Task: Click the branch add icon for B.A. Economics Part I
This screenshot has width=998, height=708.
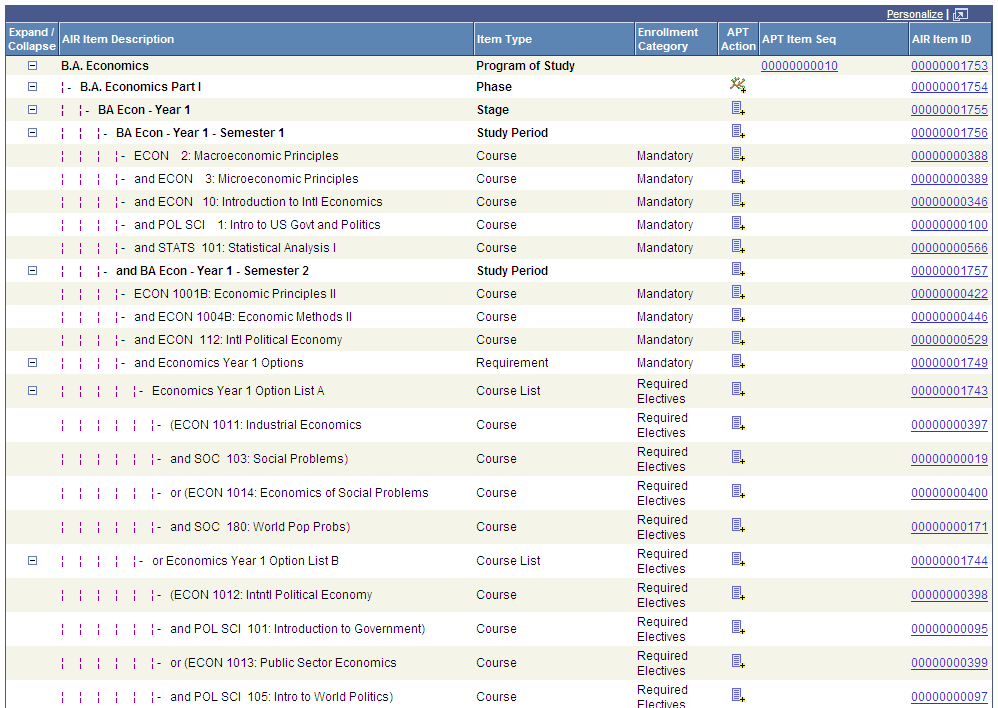Action: (738, 86)
